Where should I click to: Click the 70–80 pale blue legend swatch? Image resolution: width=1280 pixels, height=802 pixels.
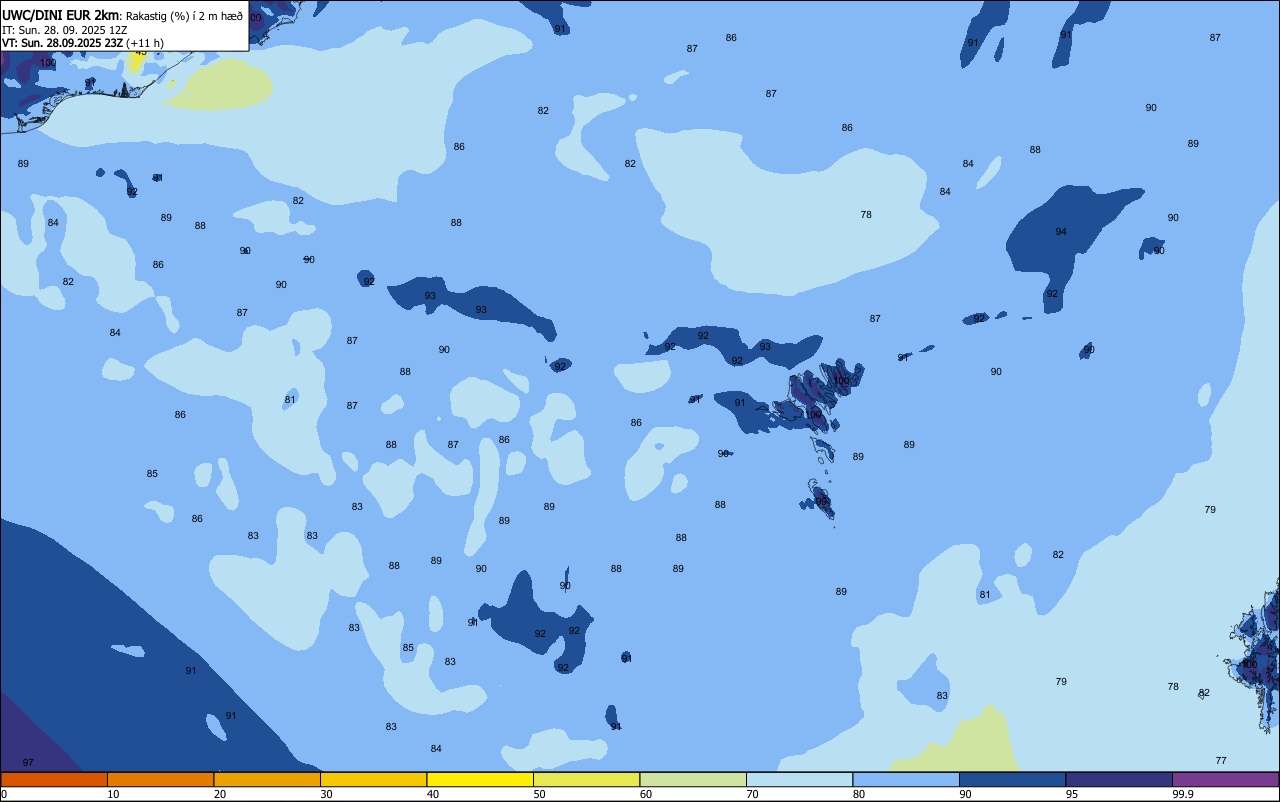click(799, 779)
